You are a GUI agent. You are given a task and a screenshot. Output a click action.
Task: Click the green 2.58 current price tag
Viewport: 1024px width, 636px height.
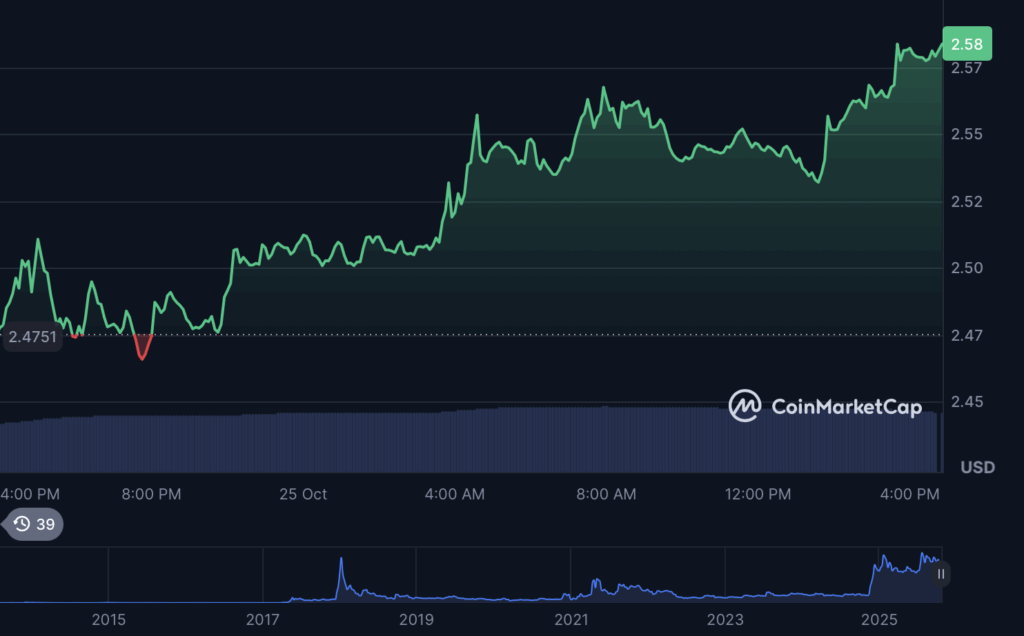coord(966,44)
